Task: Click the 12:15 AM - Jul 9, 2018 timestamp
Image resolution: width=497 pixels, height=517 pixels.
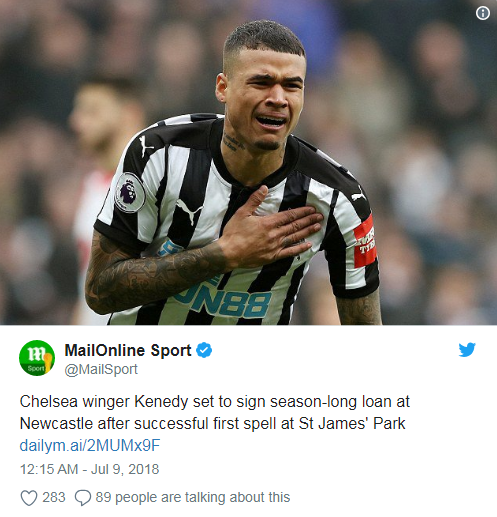Action: pyautogui.click(x=89, y=469)
